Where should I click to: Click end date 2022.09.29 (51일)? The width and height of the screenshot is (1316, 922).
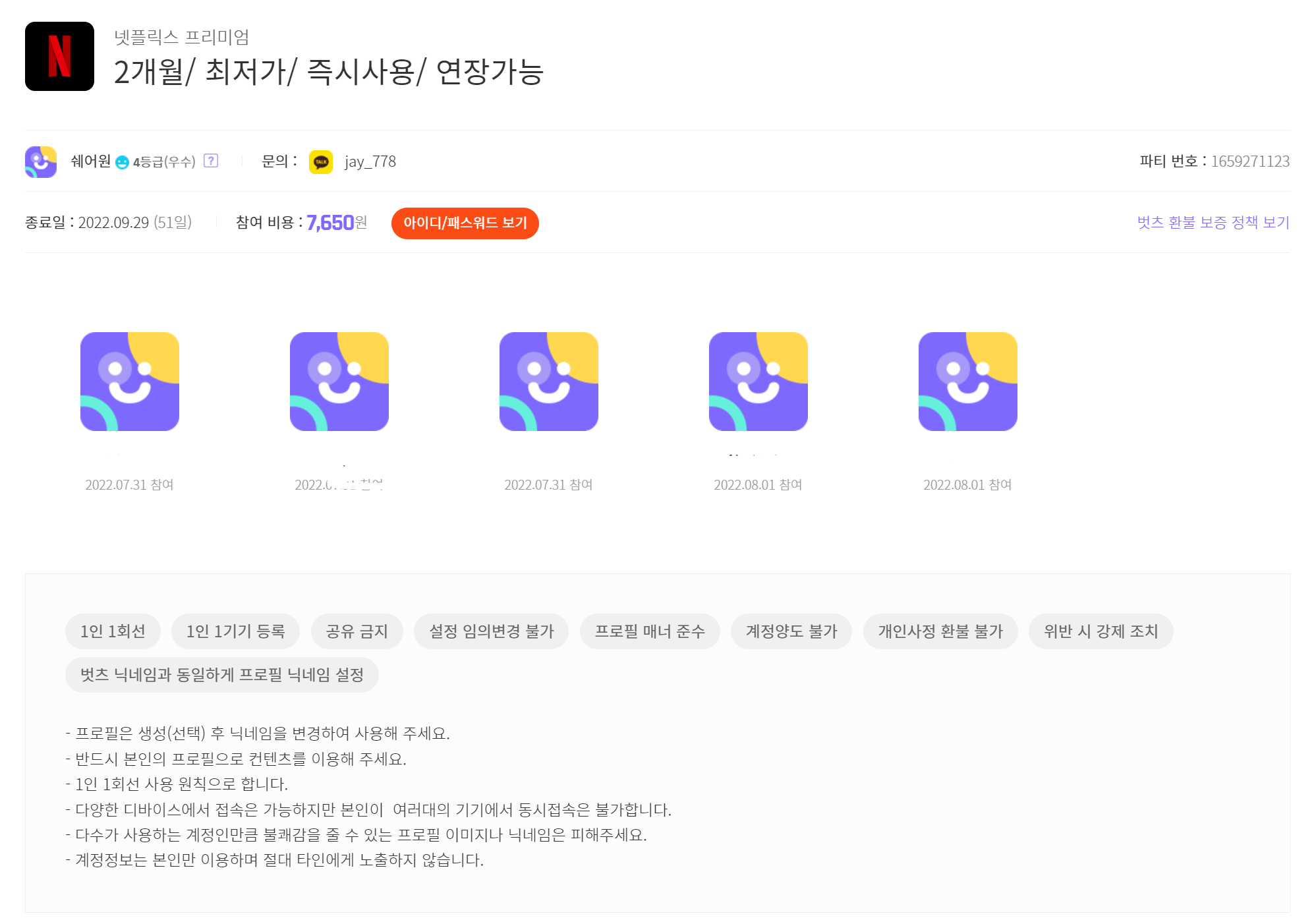point(135,223)
